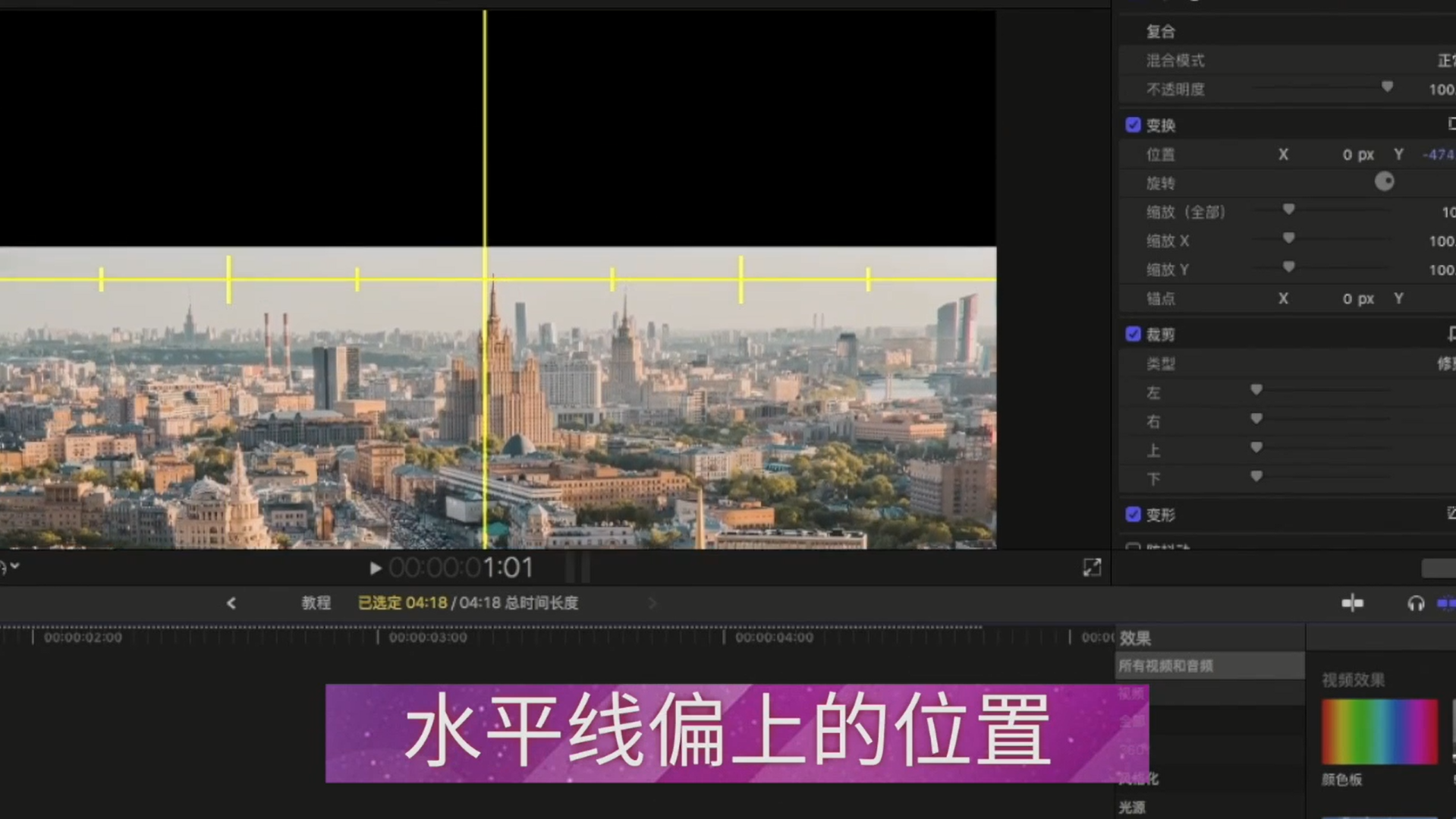Click the rotation dial control for 旋转
The image size is (1456, 819).
coord(1385,181)
